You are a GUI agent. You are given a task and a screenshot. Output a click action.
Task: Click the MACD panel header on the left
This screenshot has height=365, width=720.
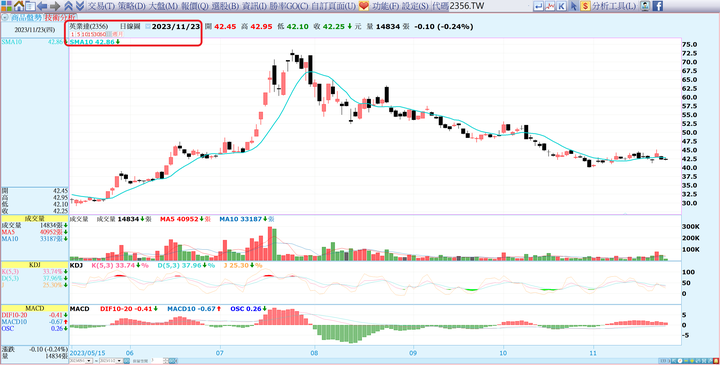[34, 309]
